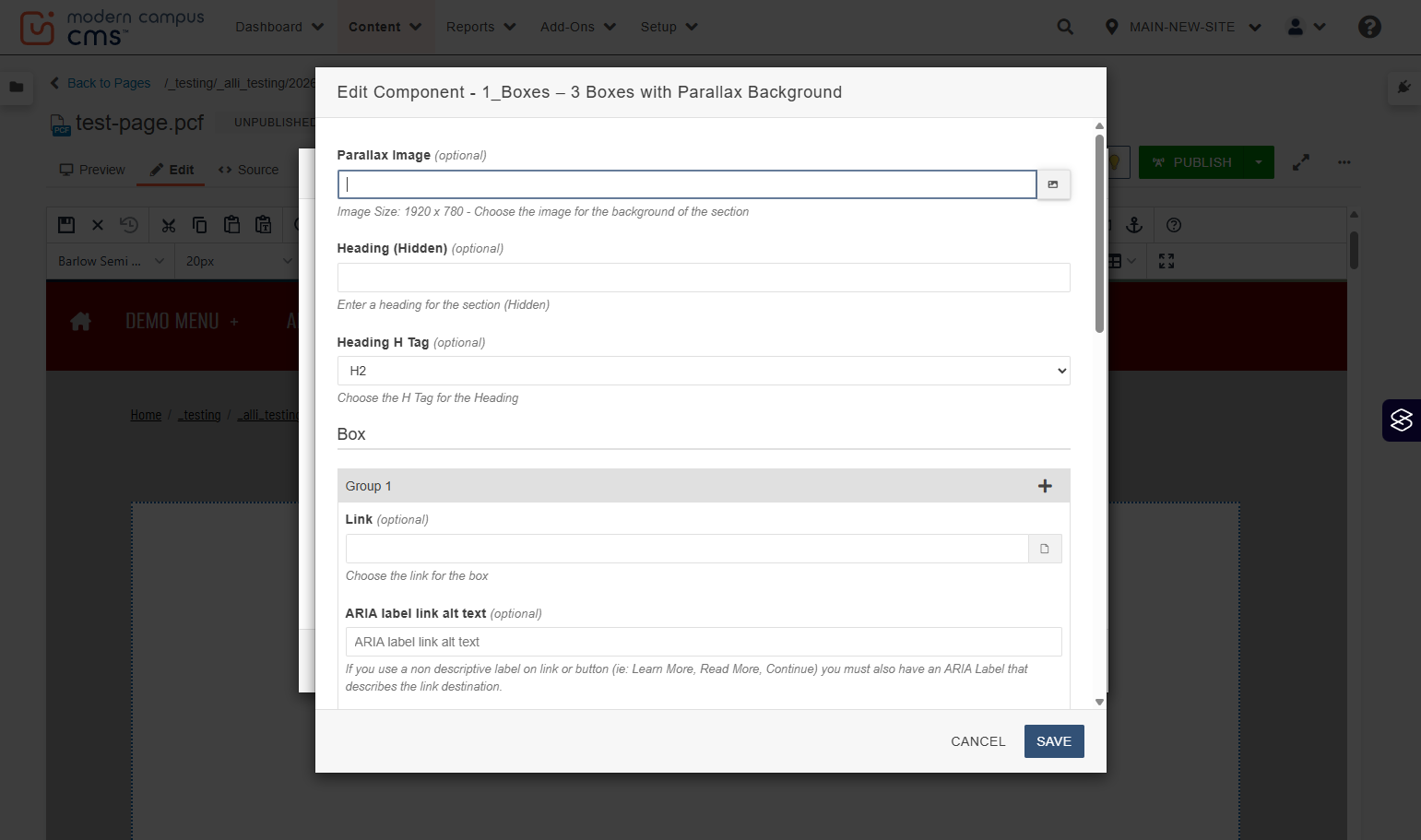
Task: Click the anchor icon in editor toolbar
Action: click(1135, 225)
